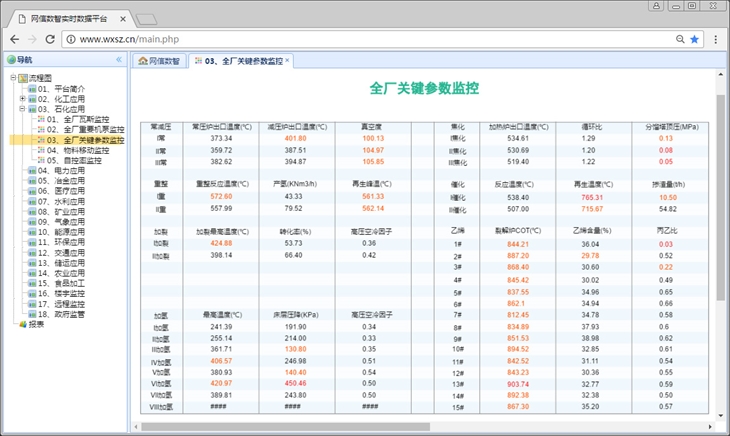Click value 534.61 in I焦化 row
Image resolution: width=730 pixels, height=436 pixels.
pyautogui.click(x=518, y=138)
